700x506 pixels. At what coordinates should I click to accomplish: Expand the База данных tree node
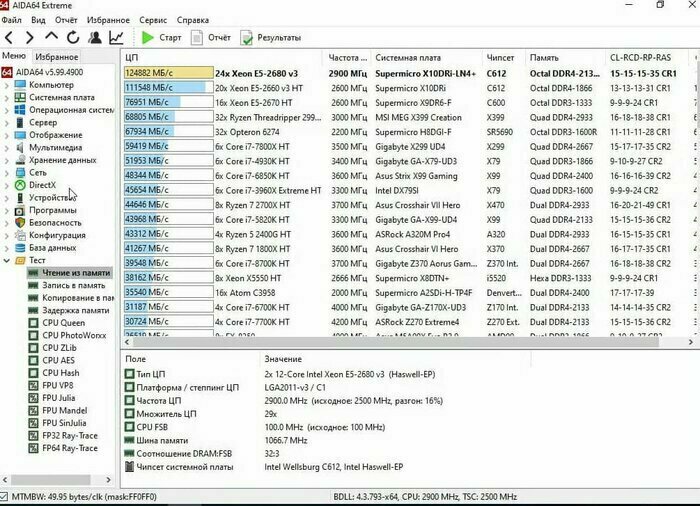coord(7,247)
